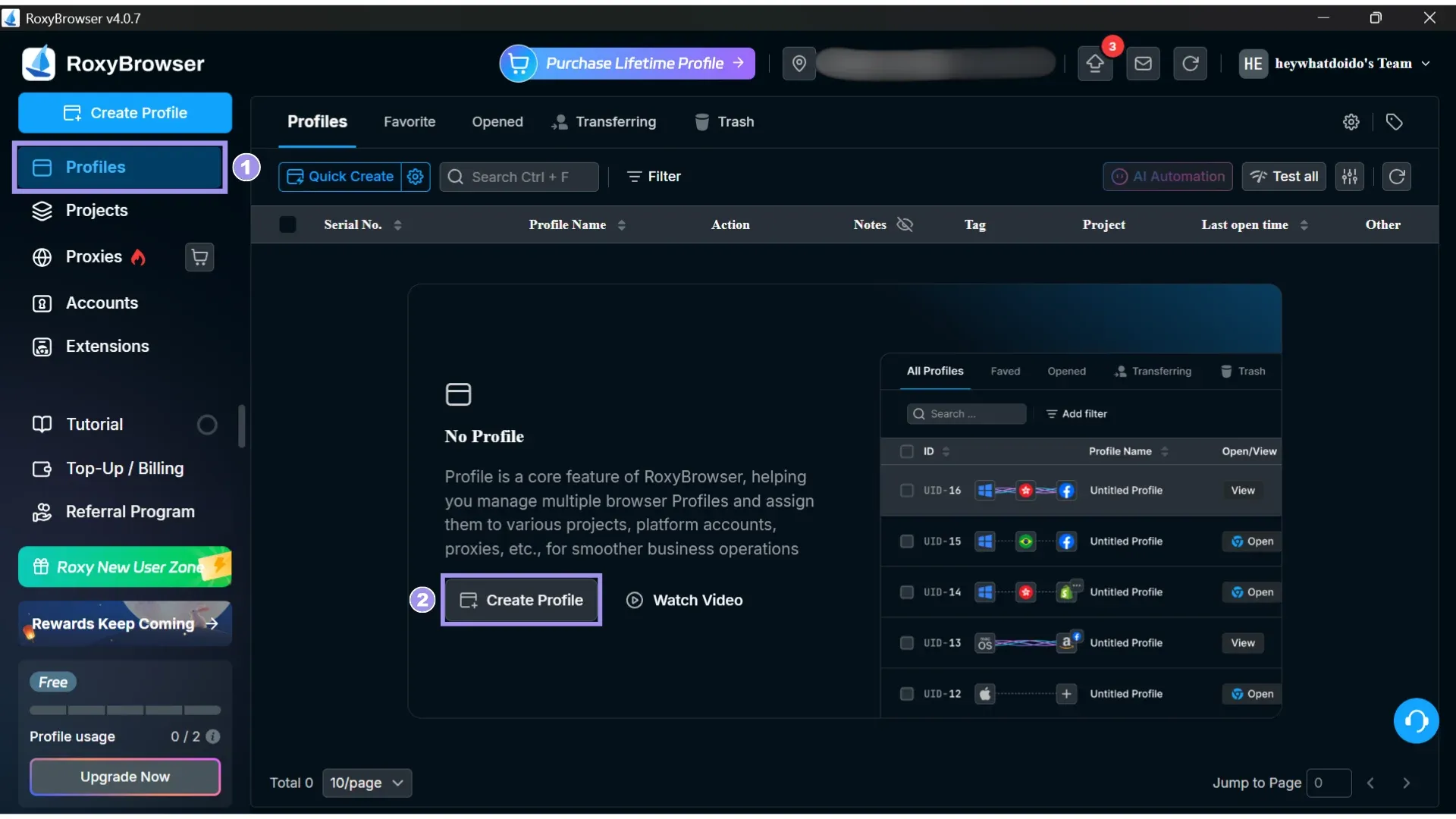Image resolution: width=1456 pixels, height=819 pixels.
Task: Open the gear settings icon beside Quick Create
Action: pos(416,177)
